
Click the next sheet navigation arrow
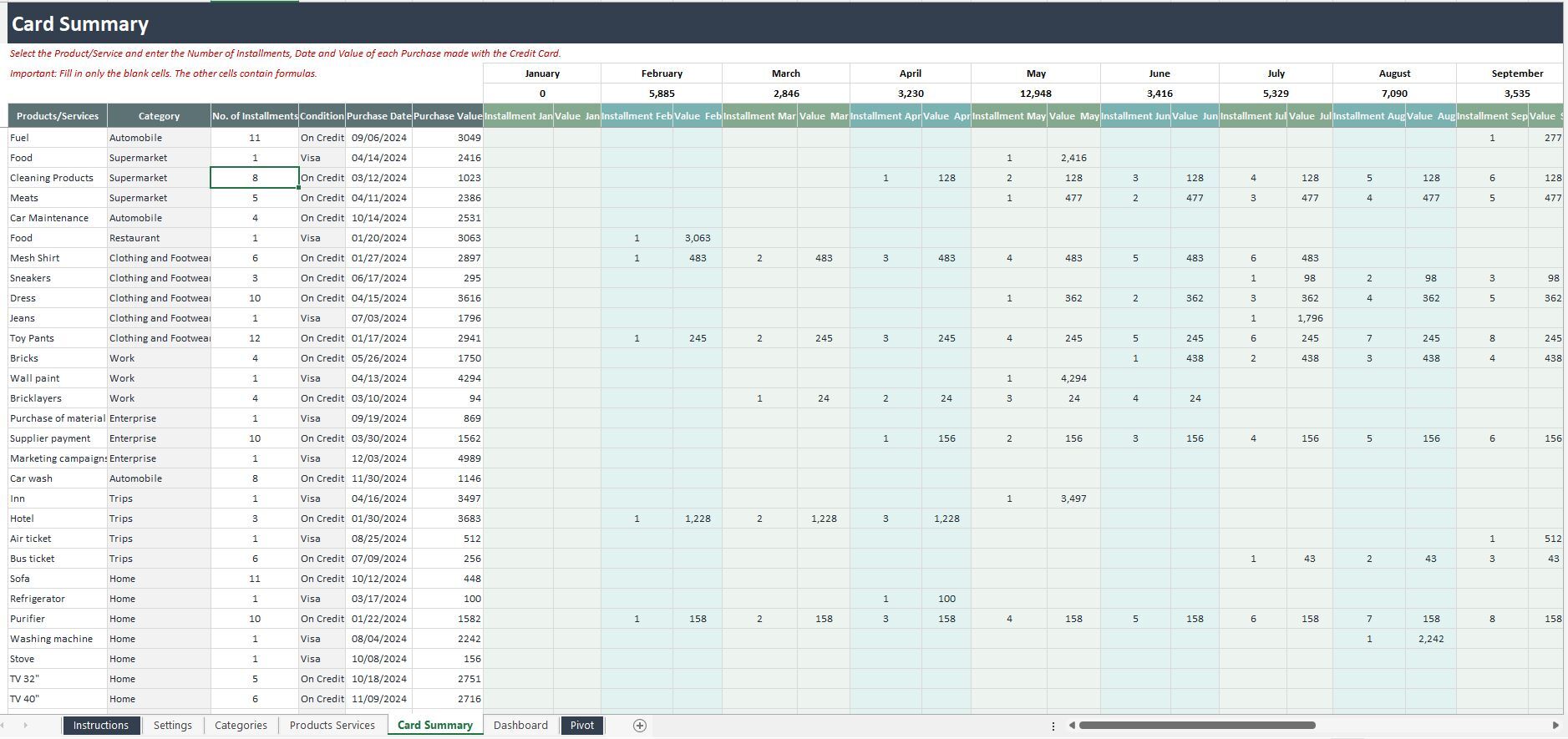point(26,726)
